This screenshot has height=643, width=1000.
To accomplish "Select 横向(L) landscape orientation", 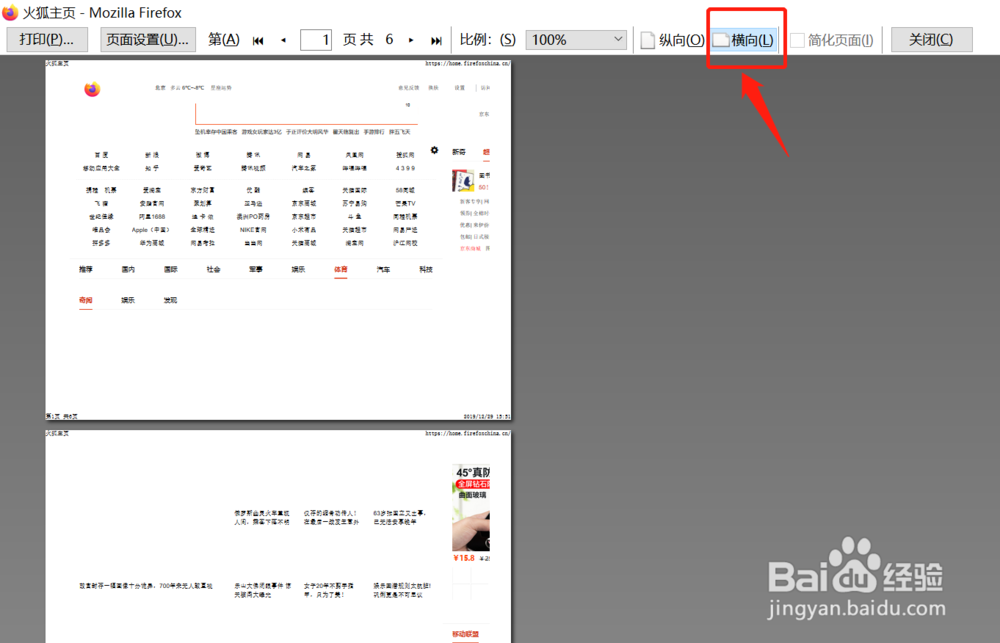I will (744, 40).
